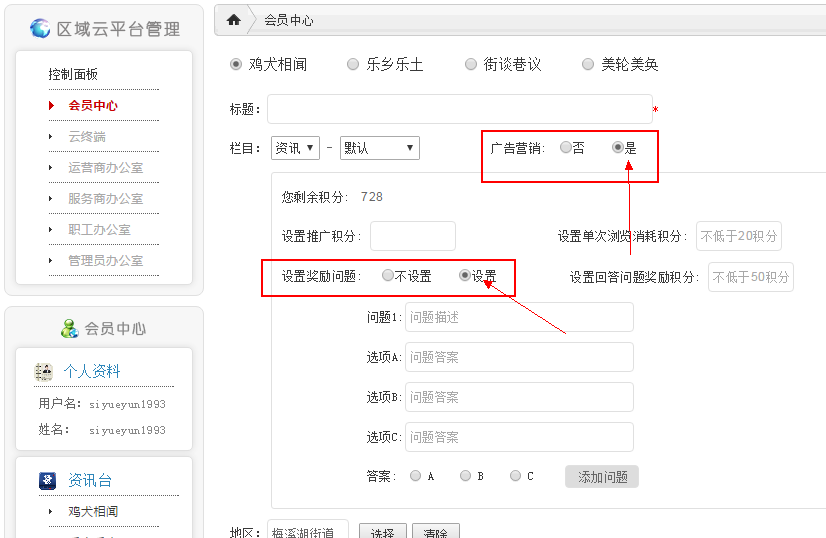Focus 选项B answer field

point(519,397)
